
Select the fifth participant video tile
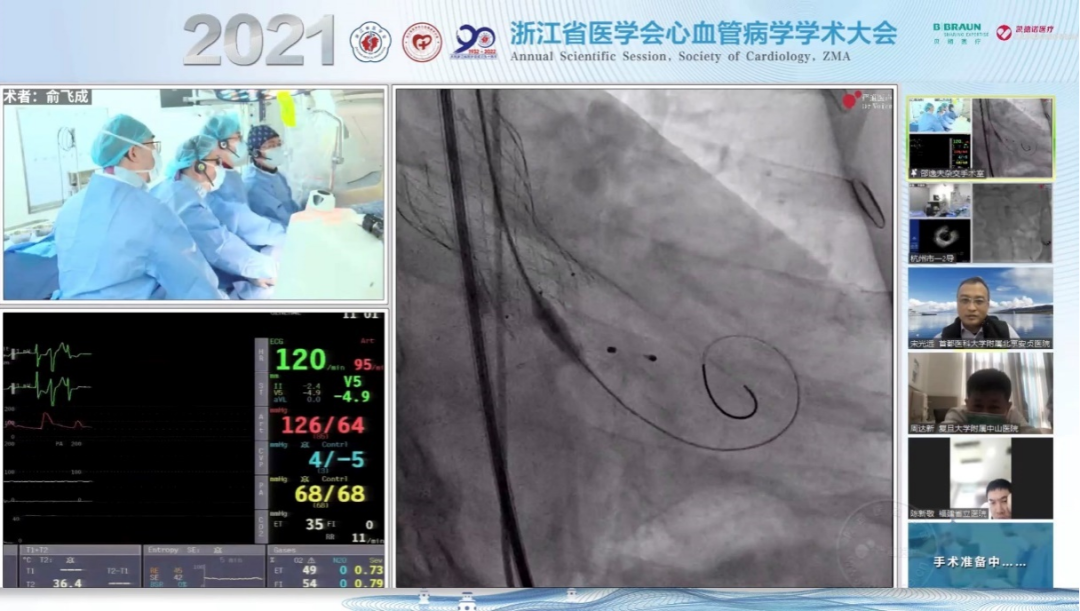pos(980,478)
